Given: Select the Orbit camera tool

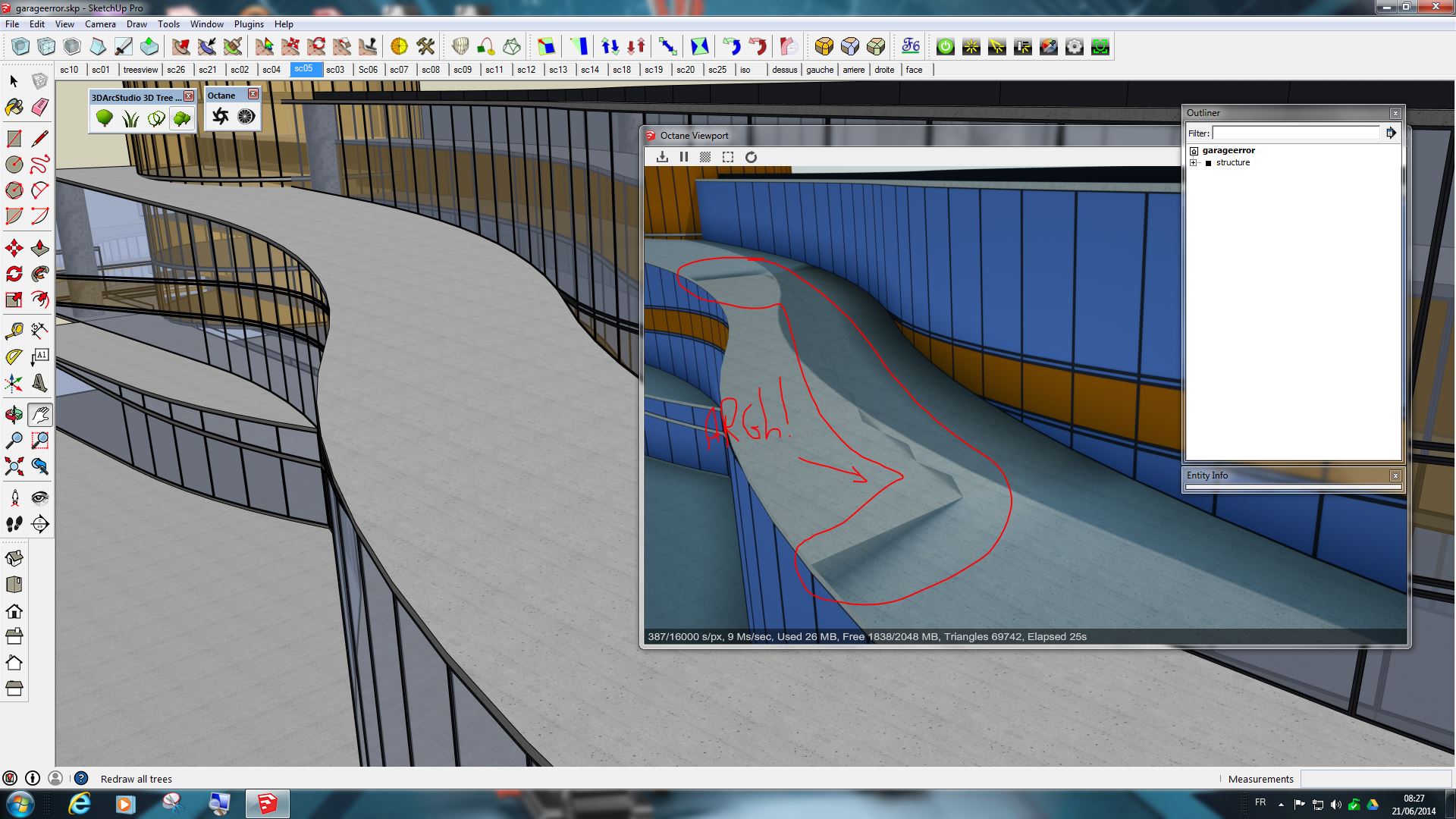Looking at the screenshot, I should pyautogui.click(x=14, y=415).
